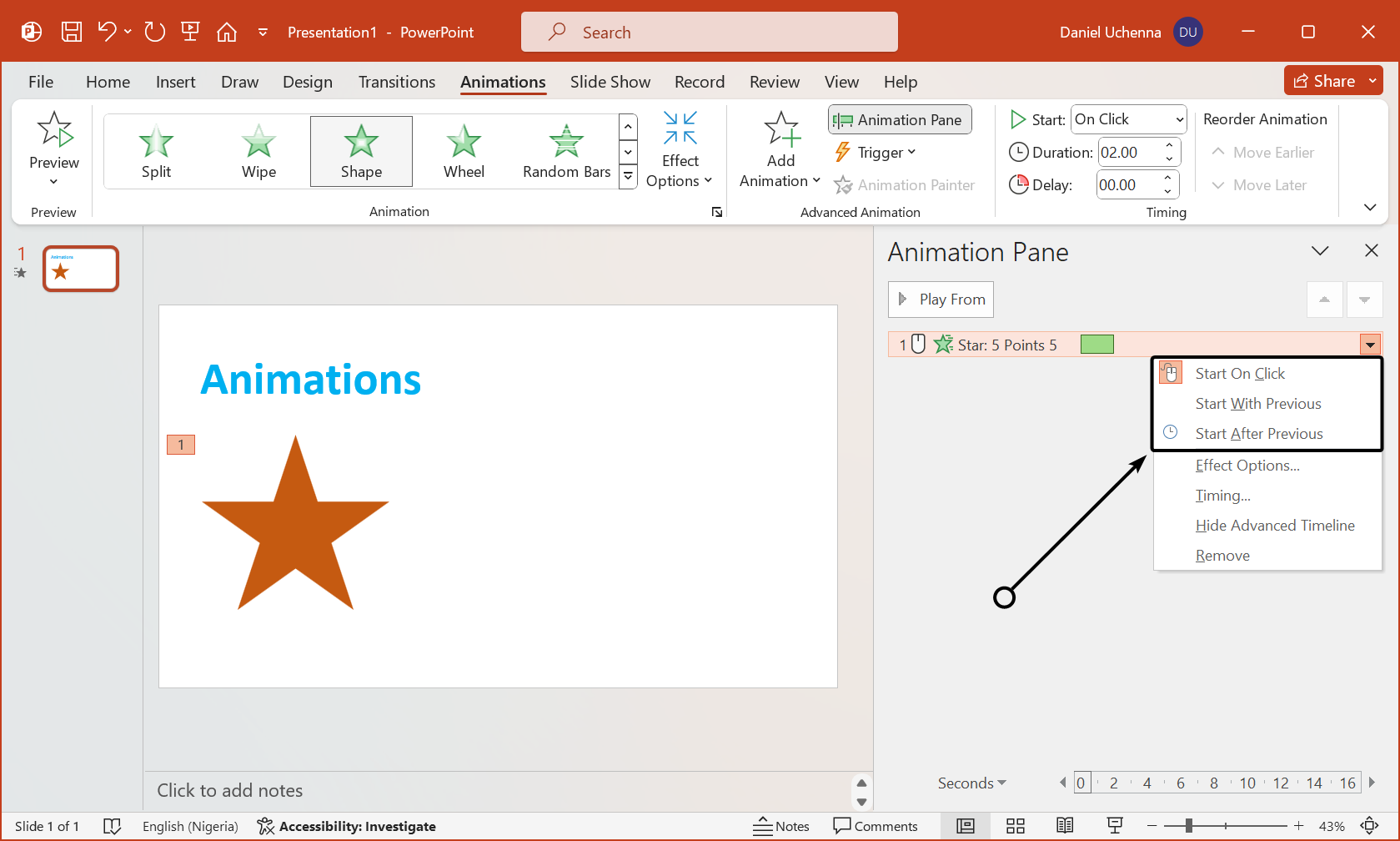
Task: Apply the Wheel animation effect
Action: click(x=464, y=151)
